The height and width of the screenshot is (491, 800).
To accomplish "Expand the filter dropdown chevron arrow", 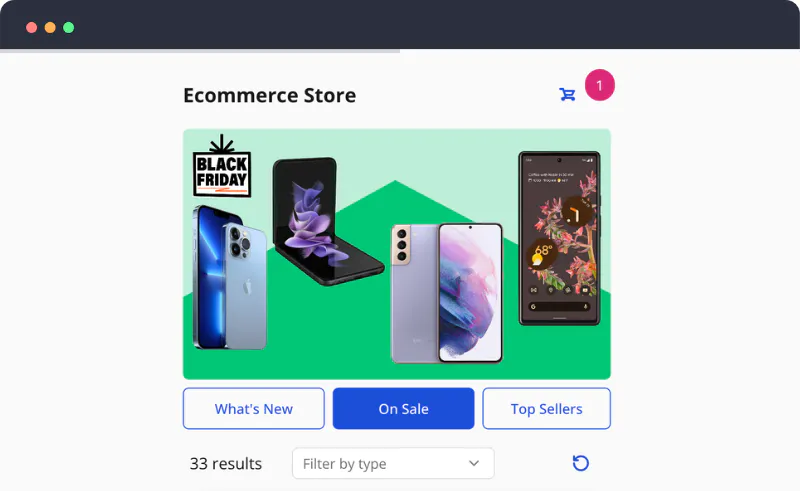I will click(474, 463).
